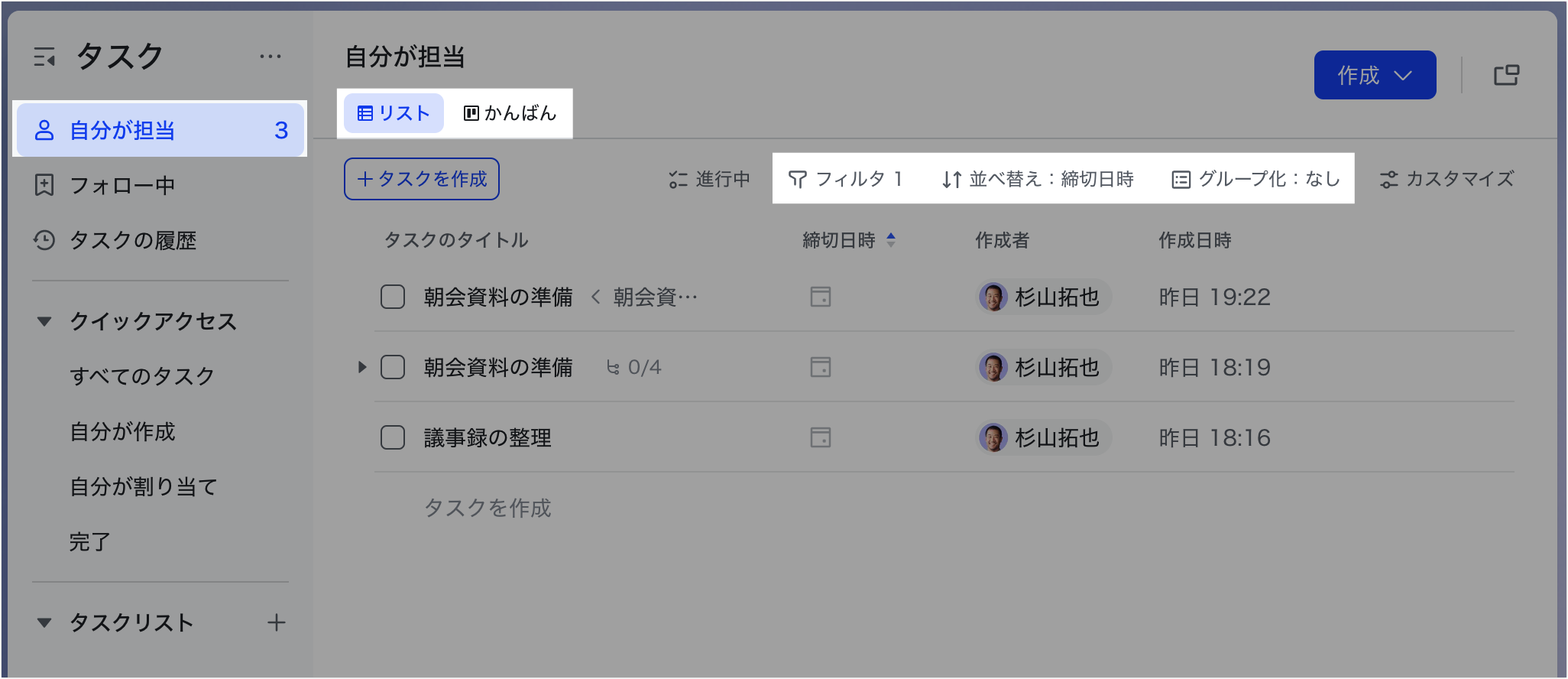
Task: Expand subtasks of 朝会資料の準備
Action: click(362, 367)
